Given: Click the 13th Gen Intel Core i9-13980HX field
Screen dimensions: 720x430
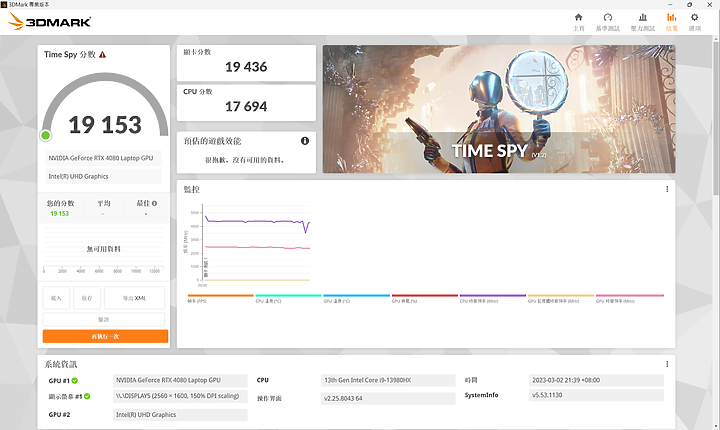Looking at the screenshot, I should pyautogui.click(x=388, y=380).
